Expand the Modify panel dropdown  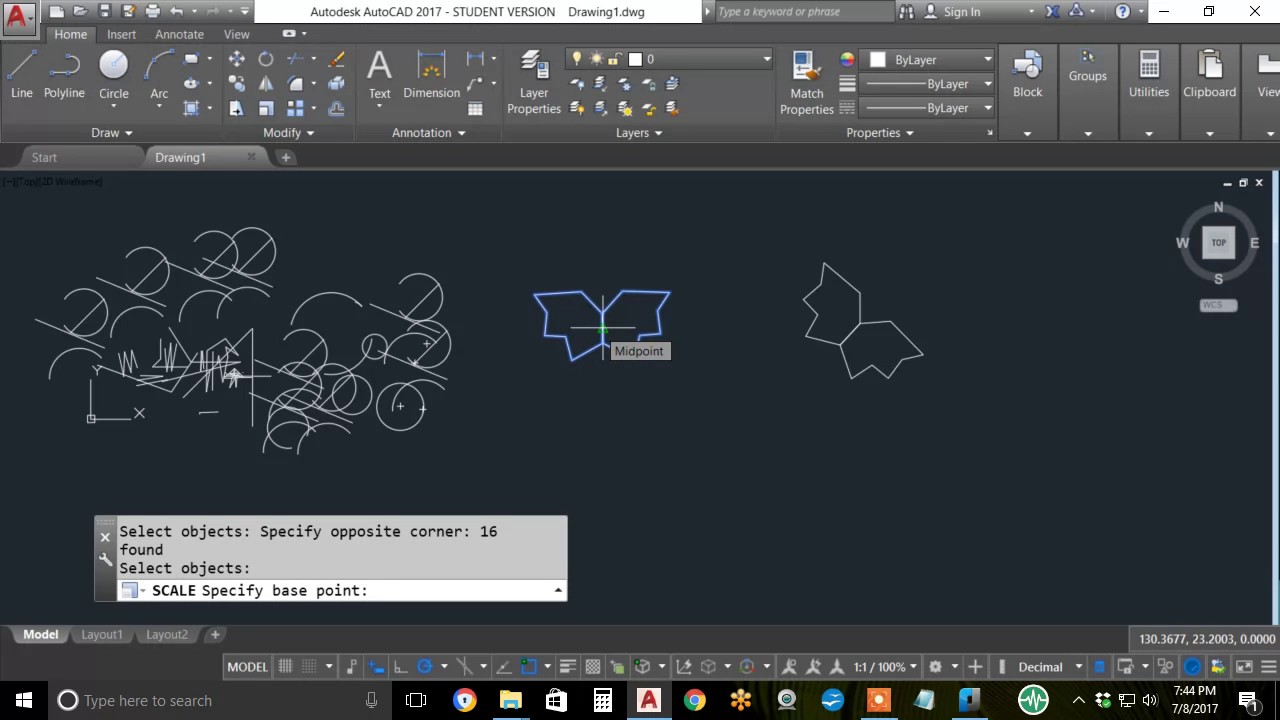(x=289, y=132)
